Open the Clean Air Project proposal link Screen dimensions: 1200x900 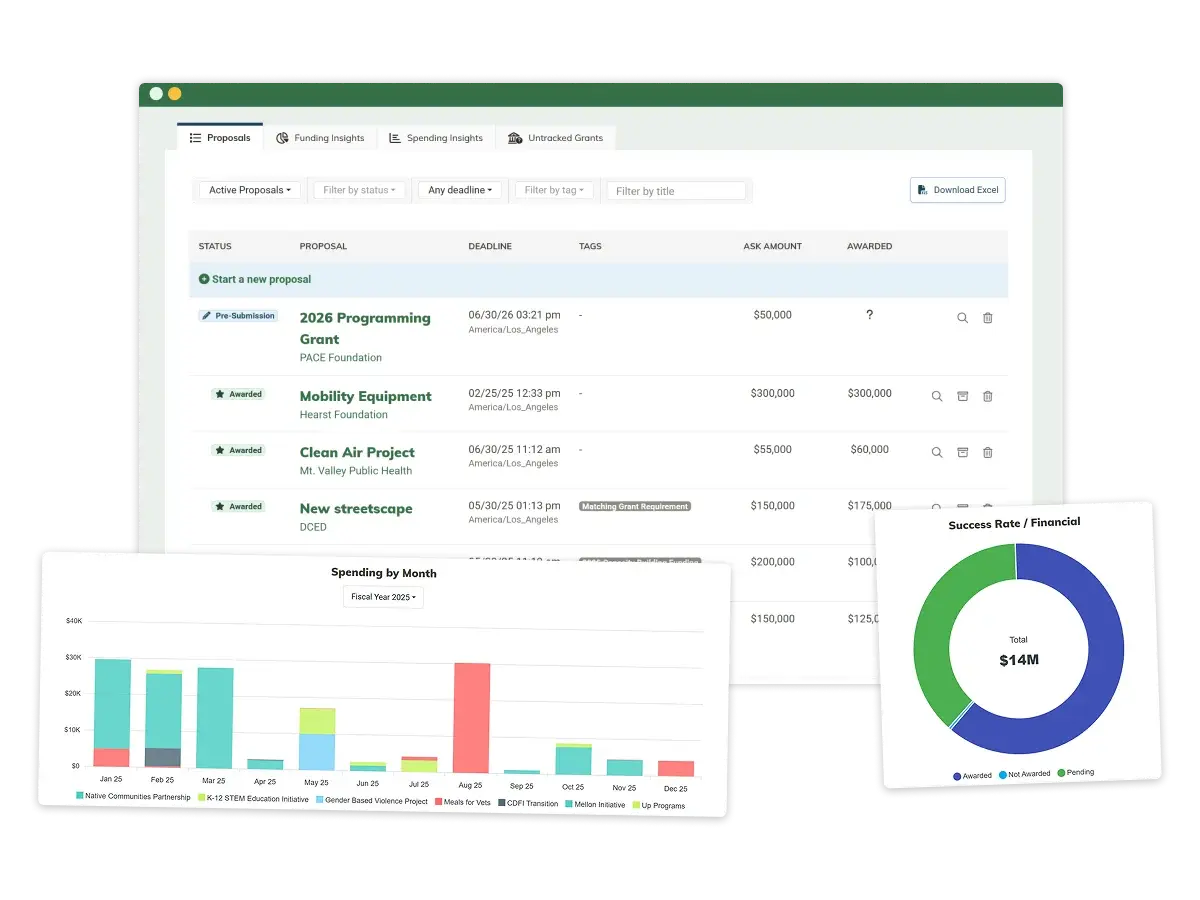(357, 452)
